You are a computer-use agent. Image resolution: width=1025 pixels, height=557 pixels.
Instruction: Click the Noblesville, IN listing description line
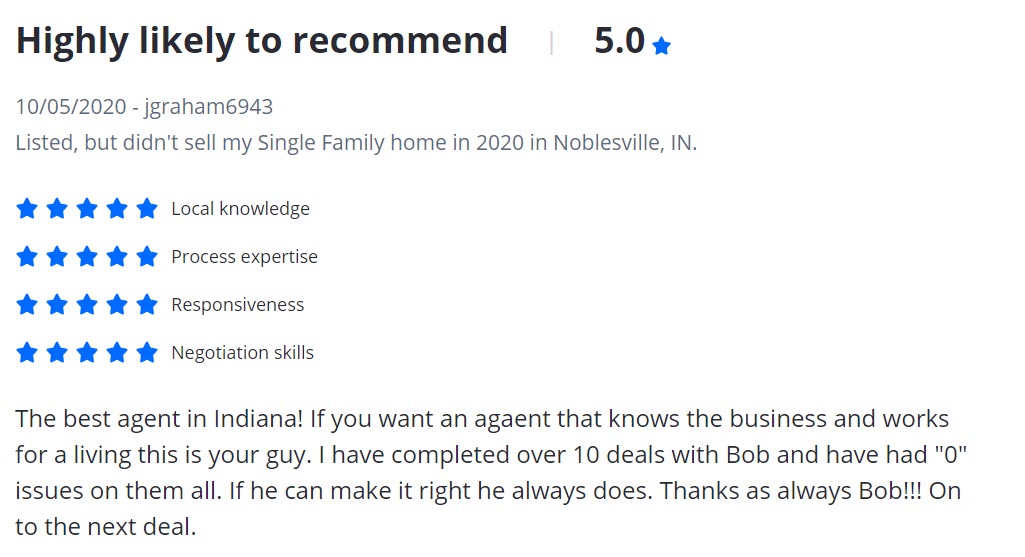tap(356, 143)
